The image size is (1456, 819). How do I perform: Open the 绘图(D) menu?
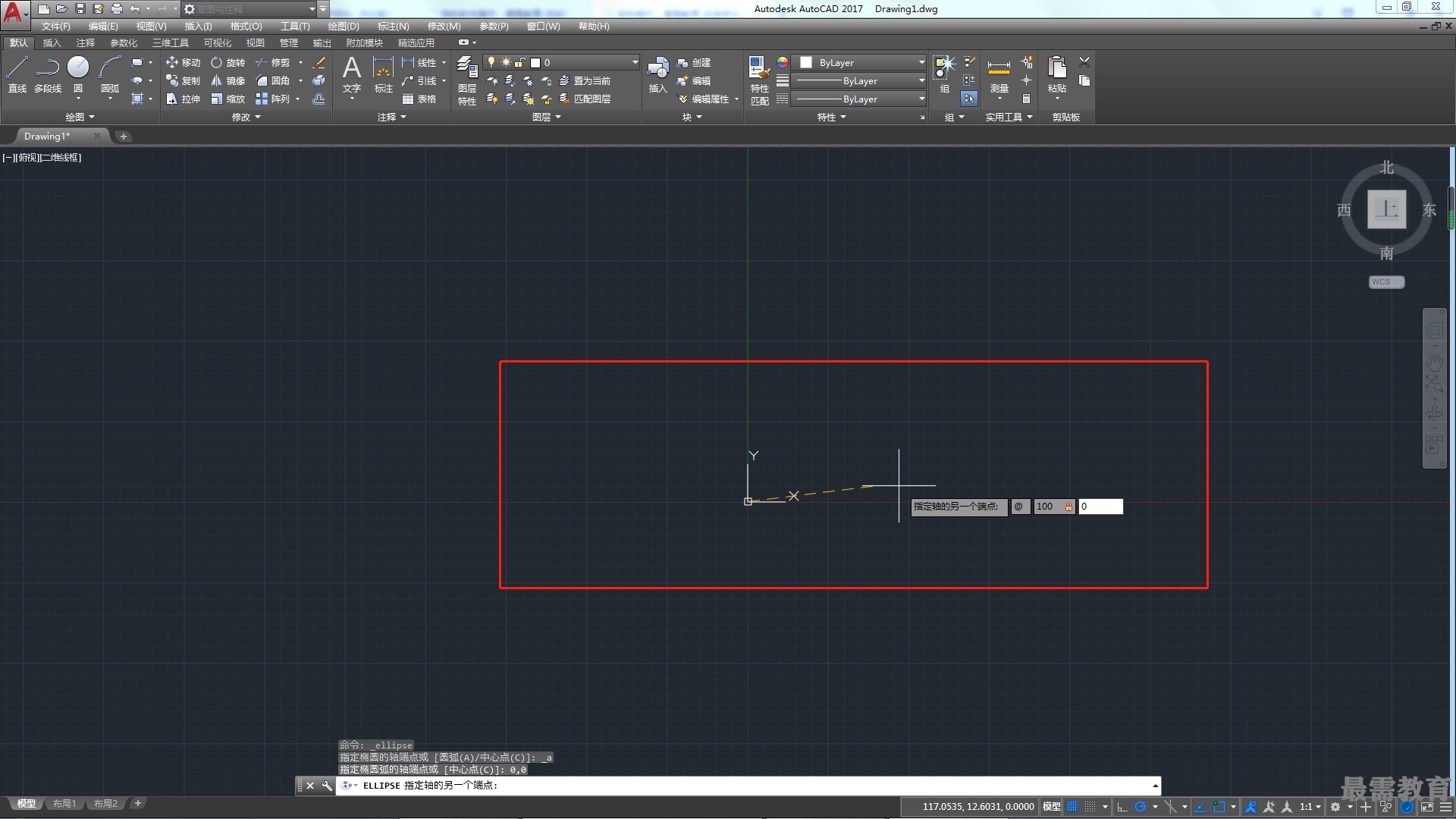tap(344, 27)
